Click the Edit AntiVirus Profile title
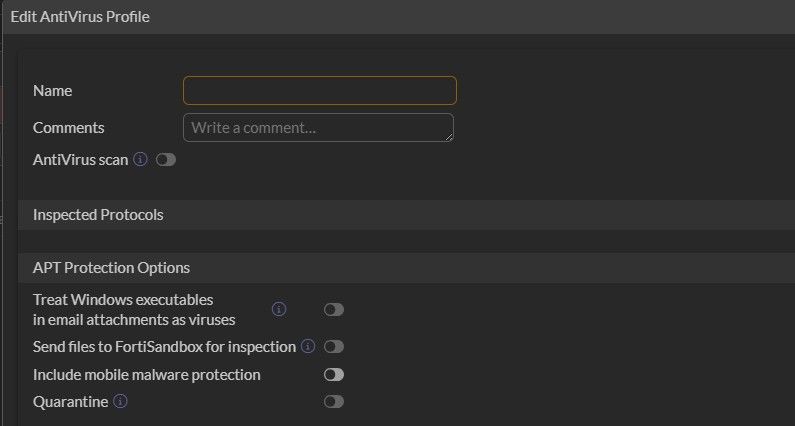795x426 pixels. tap(80, 17)
